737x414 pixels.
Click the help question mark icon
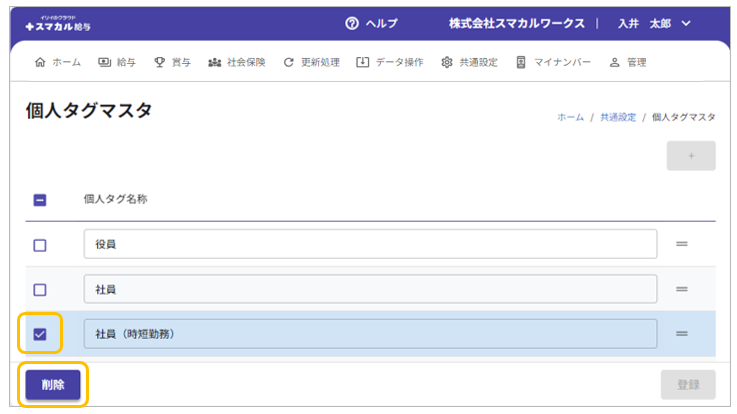(x=351, y=23)
